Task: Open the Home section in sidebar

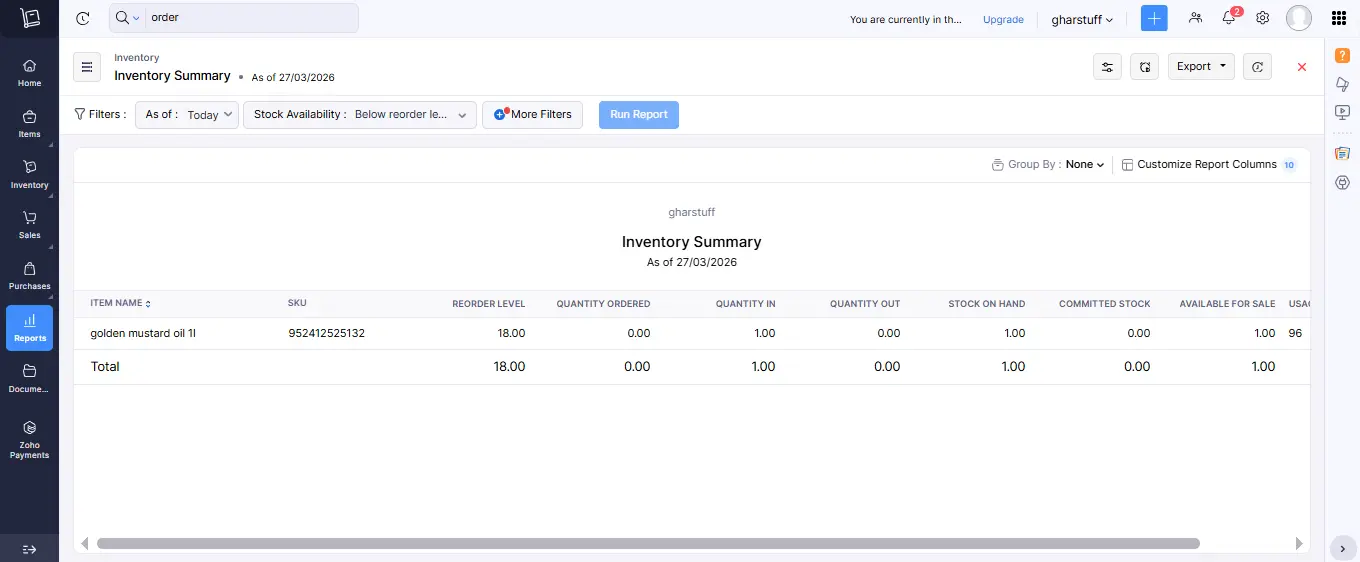Action: (x=29, y=73)
